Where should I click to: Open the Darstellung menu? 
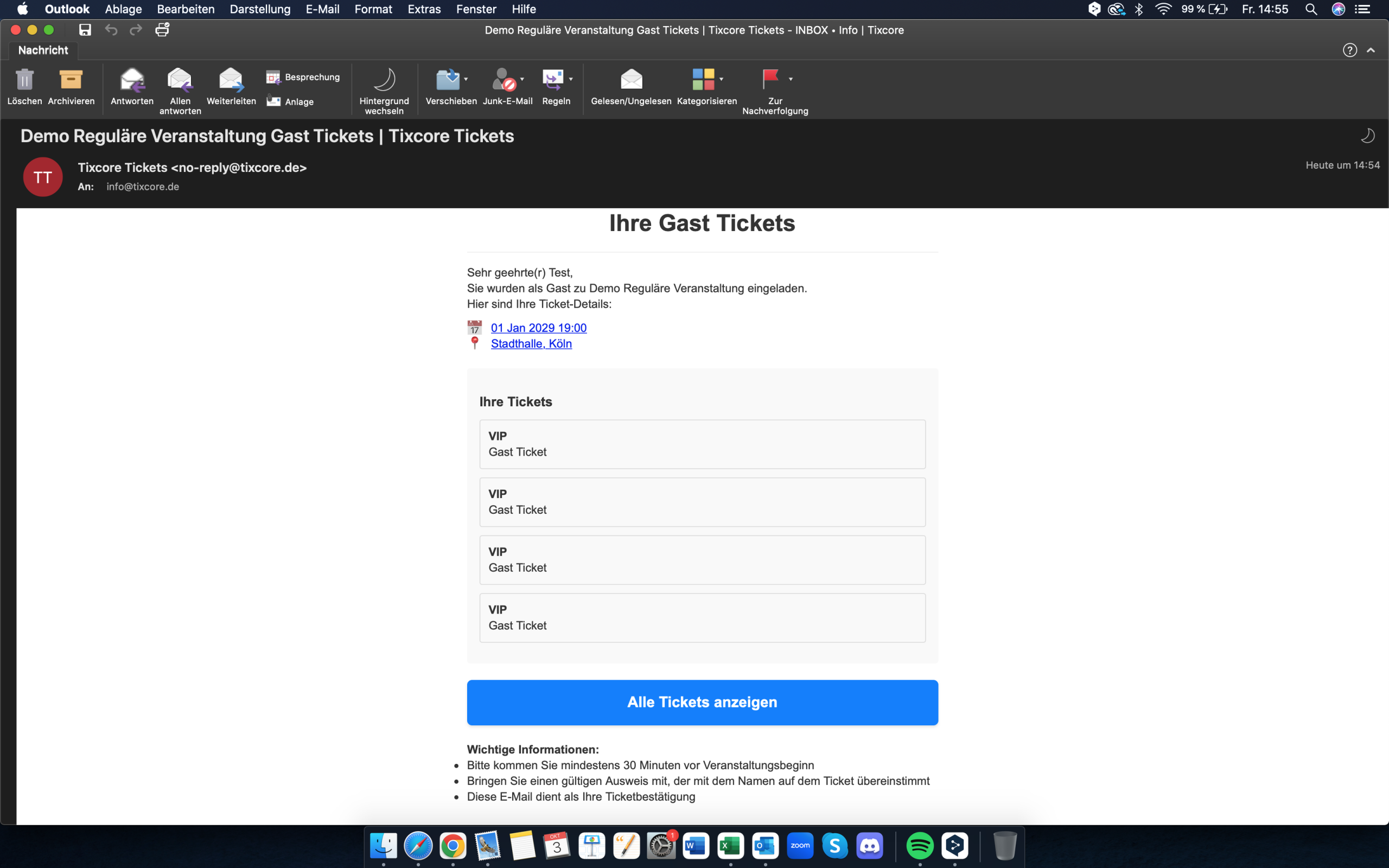259,9
